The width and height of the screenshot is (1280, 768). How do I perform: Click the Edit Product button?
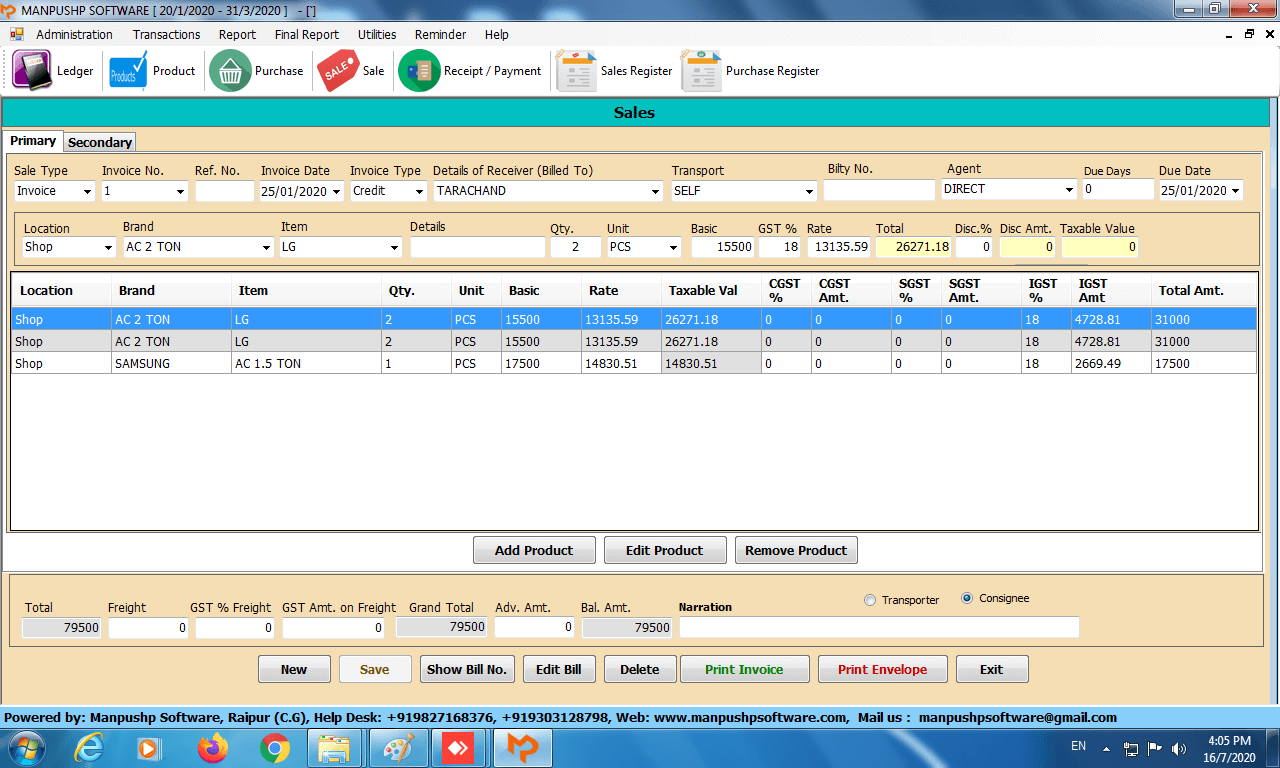click(x=664, y=550)
